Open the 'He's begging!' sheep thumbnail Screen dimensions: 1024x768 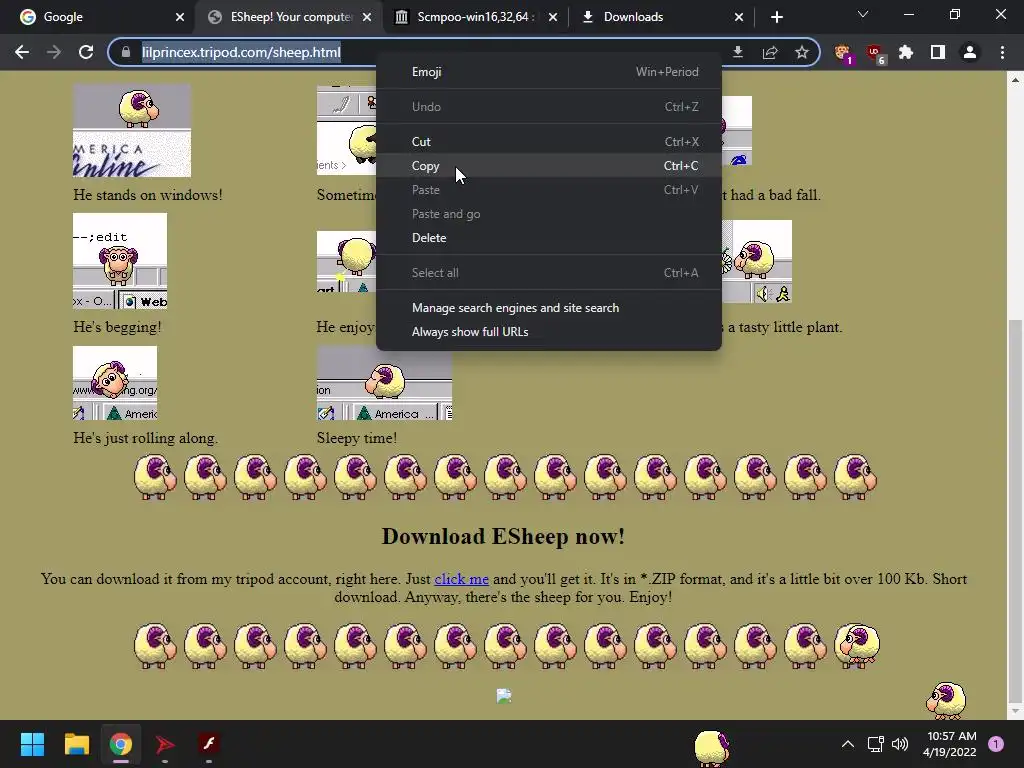120,261
